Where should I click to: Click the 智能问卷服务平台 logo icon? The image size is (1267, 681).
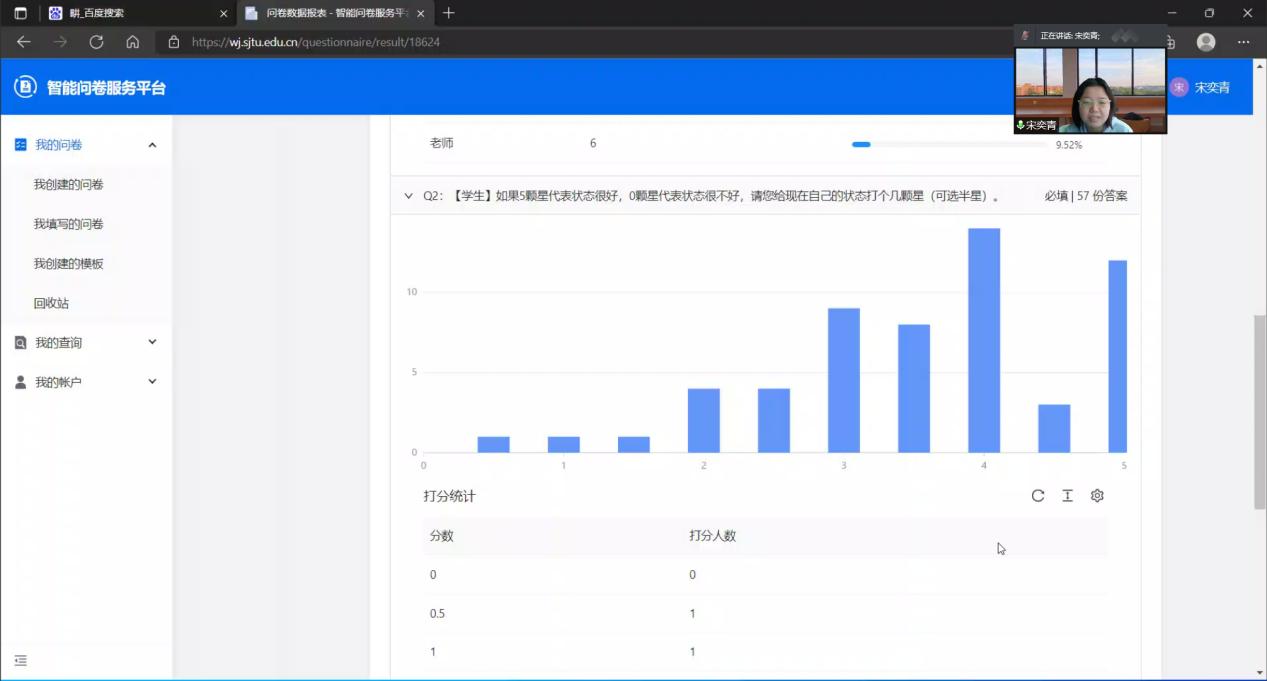pos(25,87)
